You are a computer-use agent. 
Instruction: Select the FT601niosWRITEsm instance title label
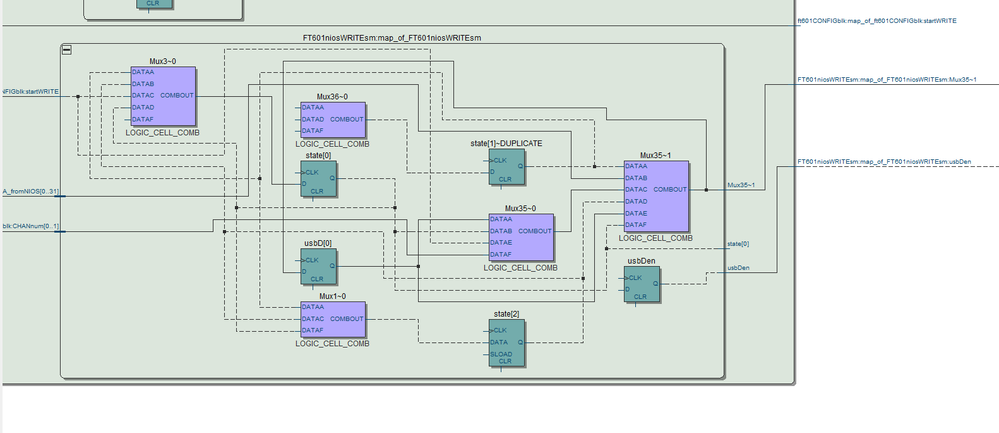(392, 38)
